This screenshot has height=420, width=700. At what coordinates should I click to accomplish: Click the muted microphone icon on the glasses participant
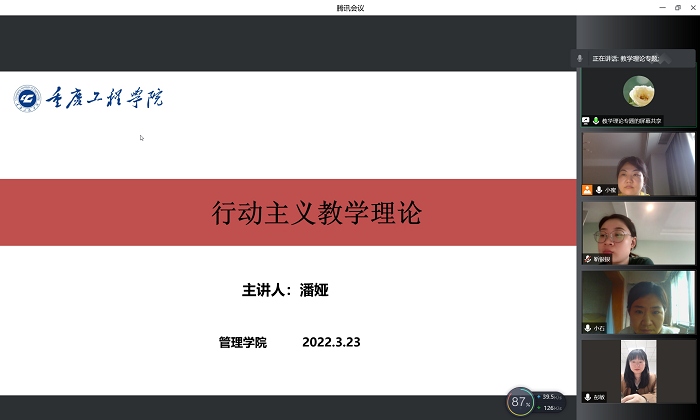point(588,258)
